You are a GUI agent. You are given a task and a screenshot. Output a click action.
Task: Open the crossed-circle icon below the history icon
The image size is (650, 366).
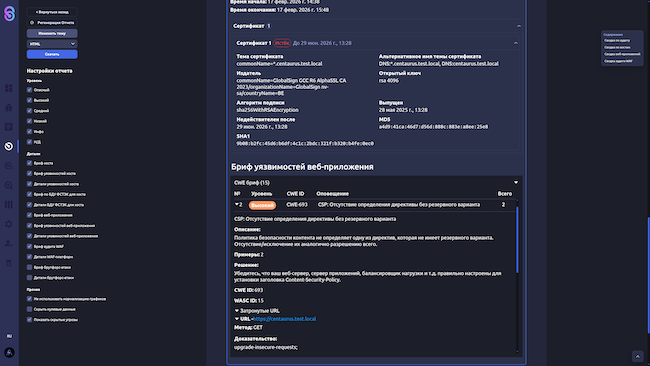9,166
